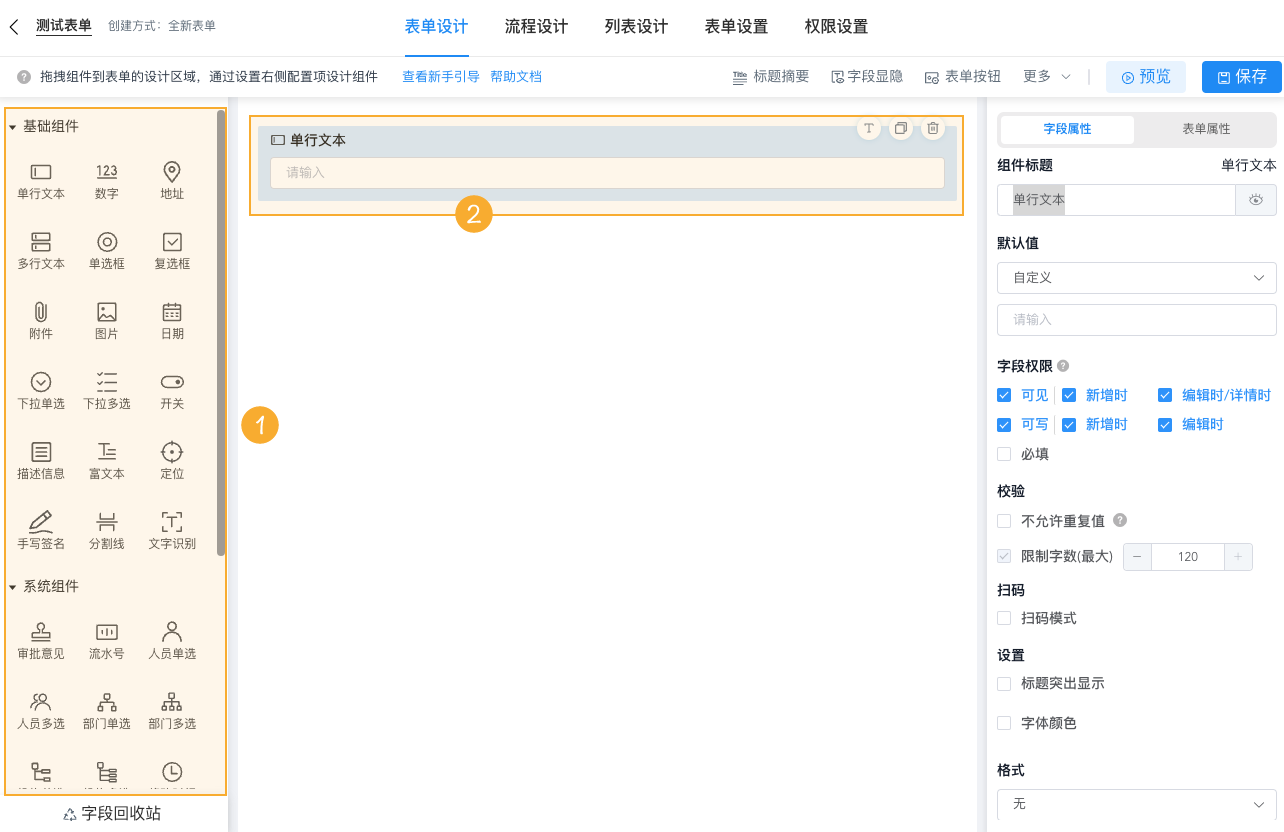The width and height of the screenshot is (1284, 832).
Task: Expand the 更多 toolbar menu
Action: [x=1046, y=76]
